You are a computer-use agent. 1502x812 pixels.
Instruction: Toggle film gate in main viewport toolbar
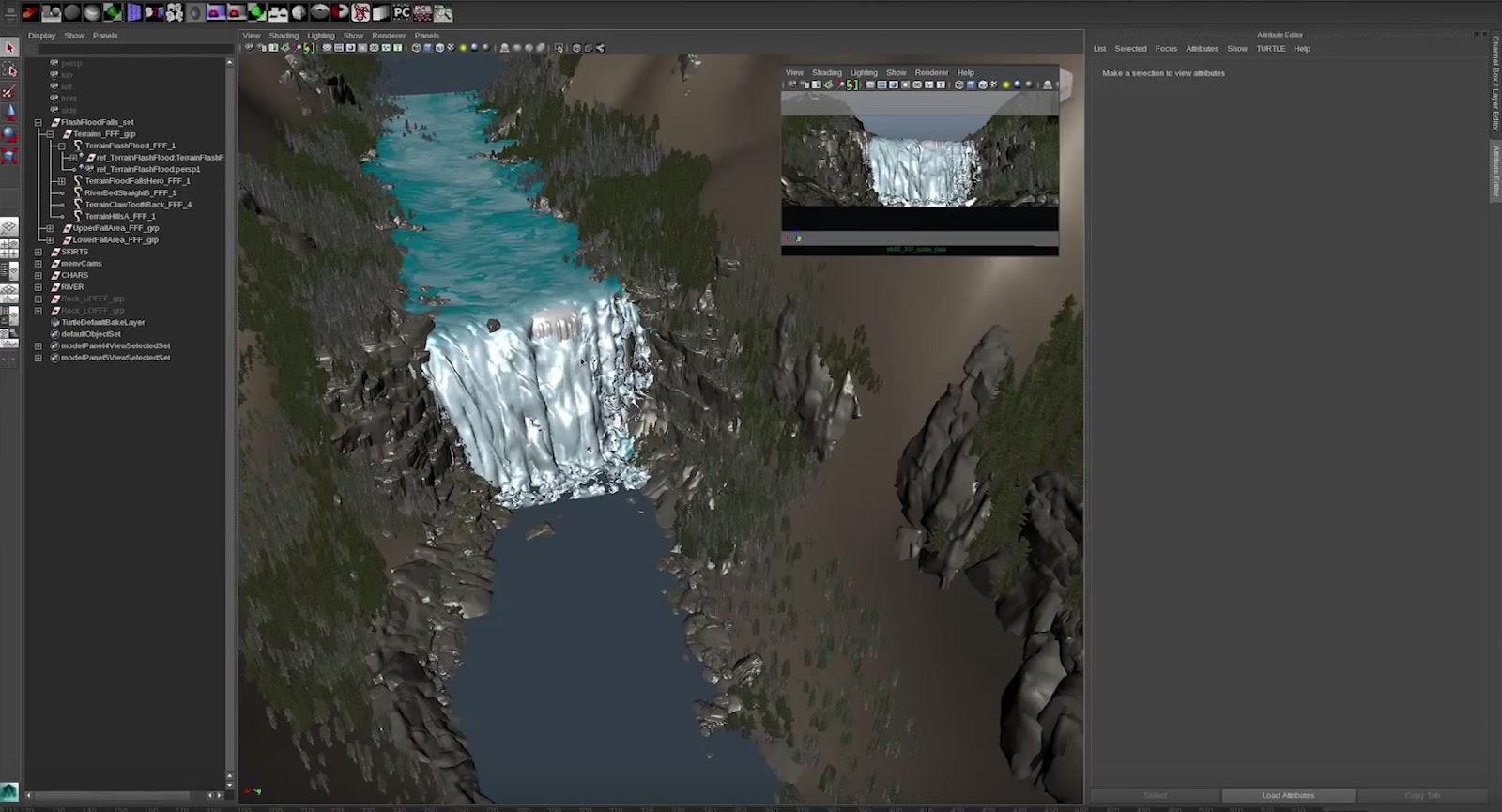coord(339,48)
